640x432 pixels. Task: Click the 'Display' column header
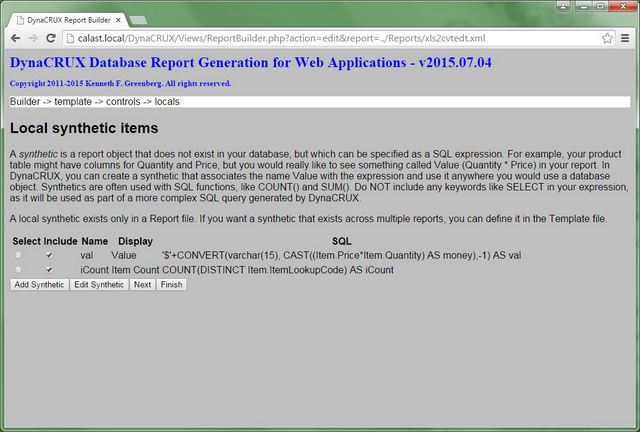135,241
